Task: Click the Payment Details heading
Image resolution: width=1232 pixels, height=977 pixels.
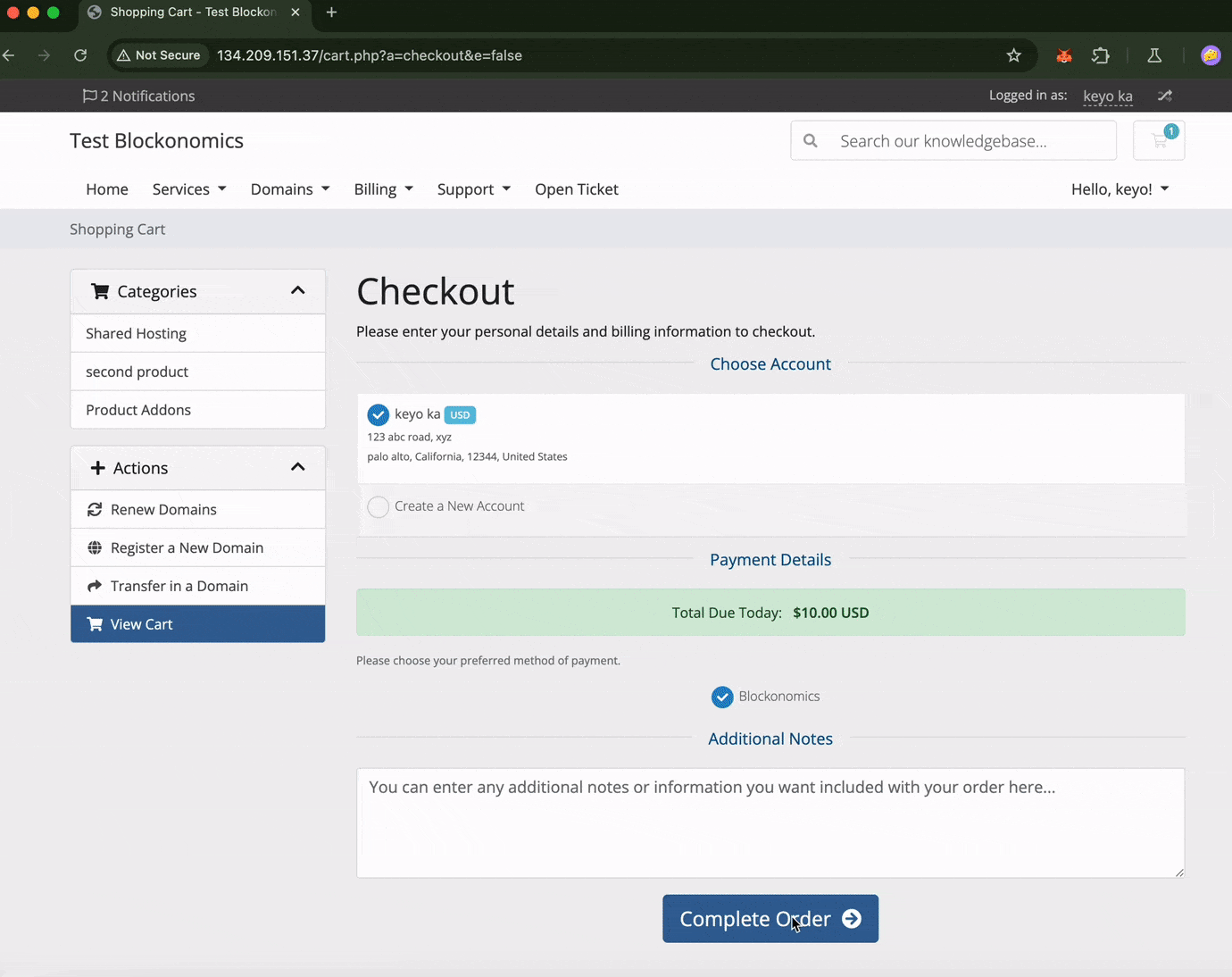Action: (x=770, y=560)
